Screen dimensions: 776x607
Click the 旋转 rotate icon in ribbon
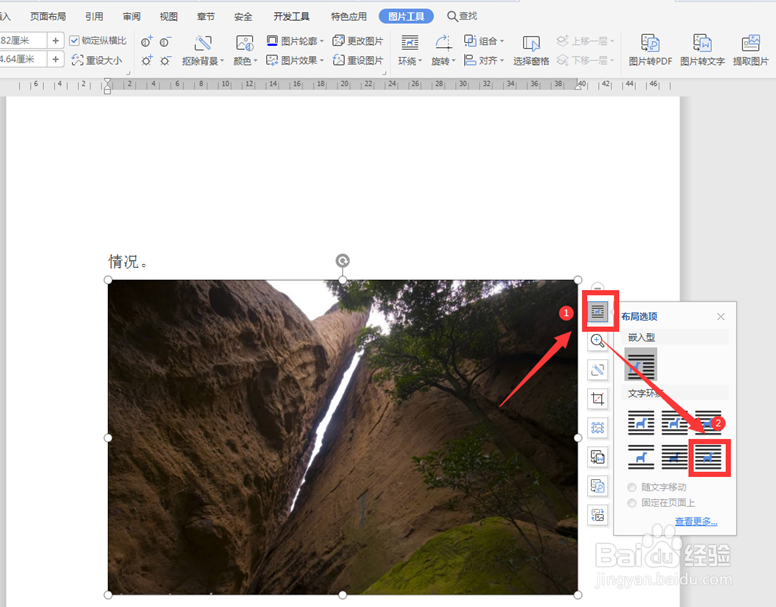coord(443,43)
